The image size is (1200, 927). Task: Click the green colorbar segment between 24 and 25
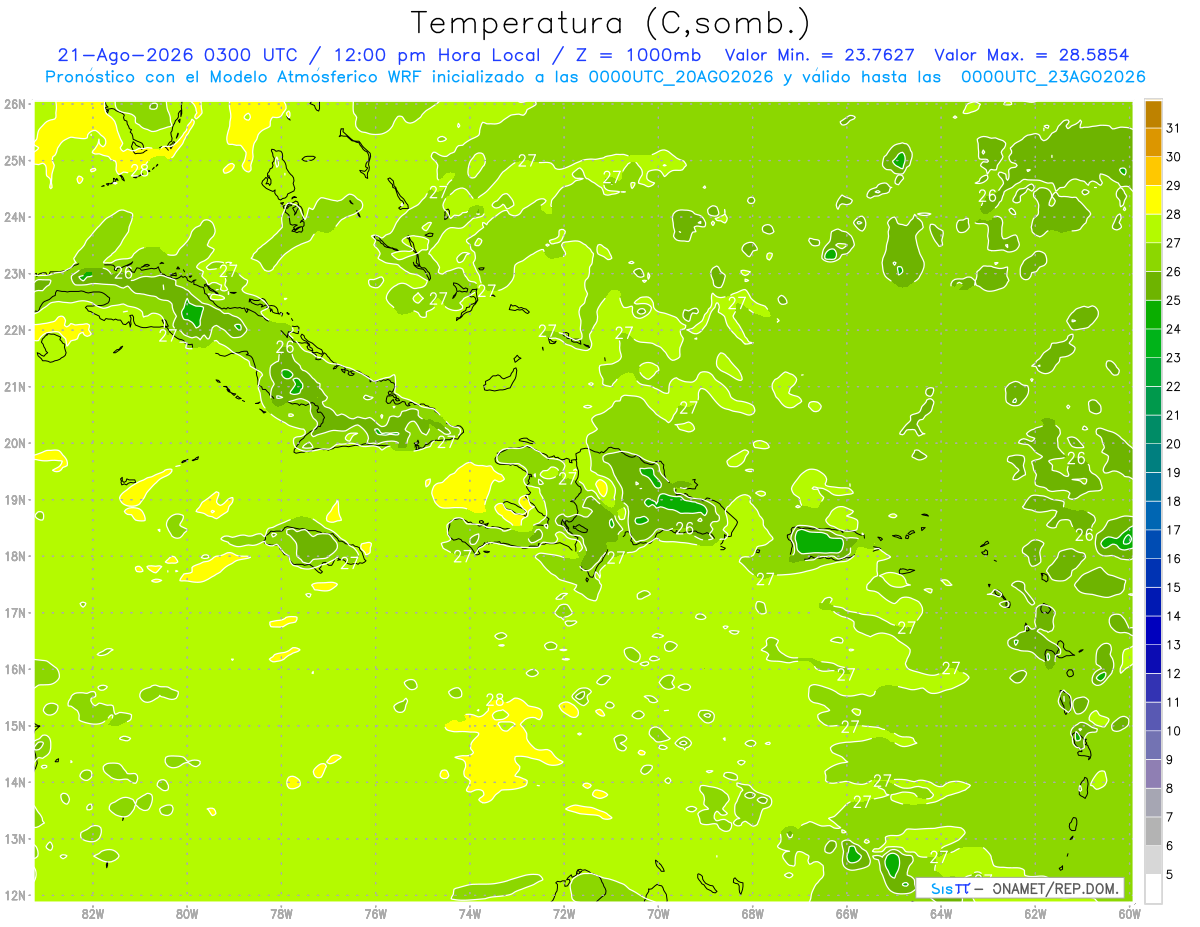(1153, 315)
